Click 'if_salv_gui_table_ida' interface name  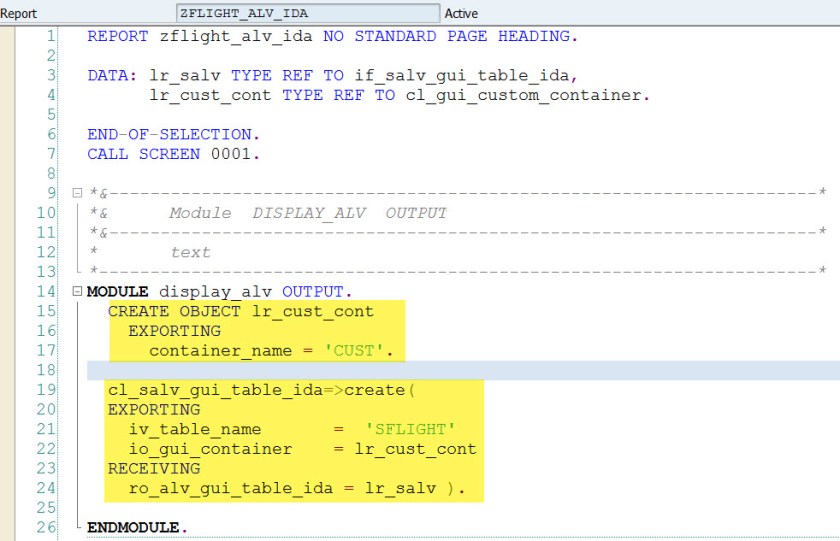tap(461, 76)
